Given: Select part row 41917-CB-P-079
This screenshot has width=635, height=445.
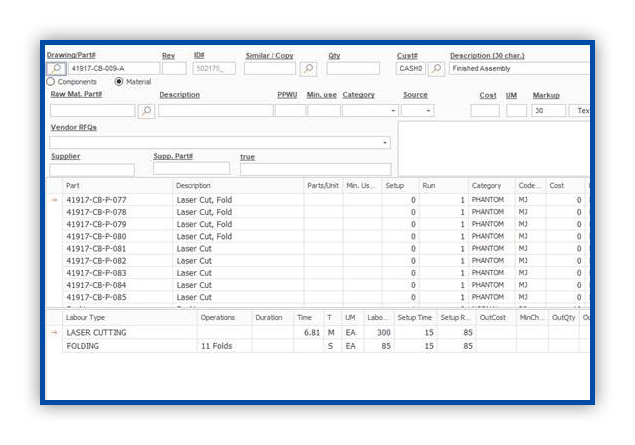Looking at the screenshot, I should point(318,224).
